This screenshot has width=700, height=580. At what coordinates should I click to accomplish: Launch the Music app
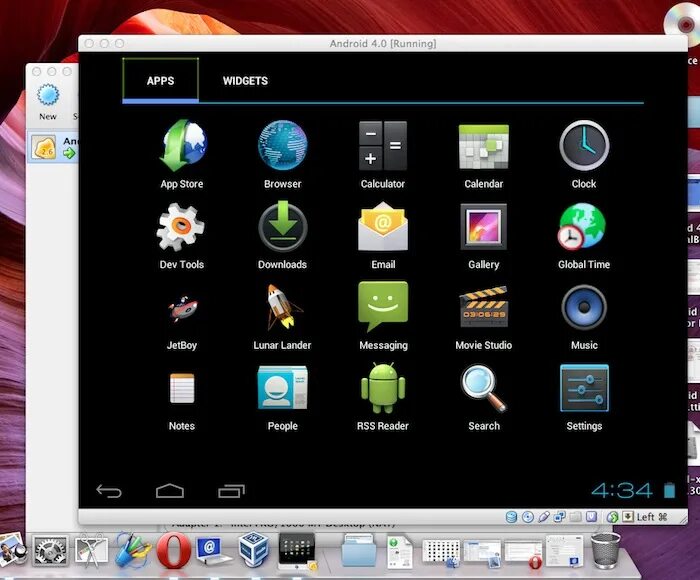584,316
